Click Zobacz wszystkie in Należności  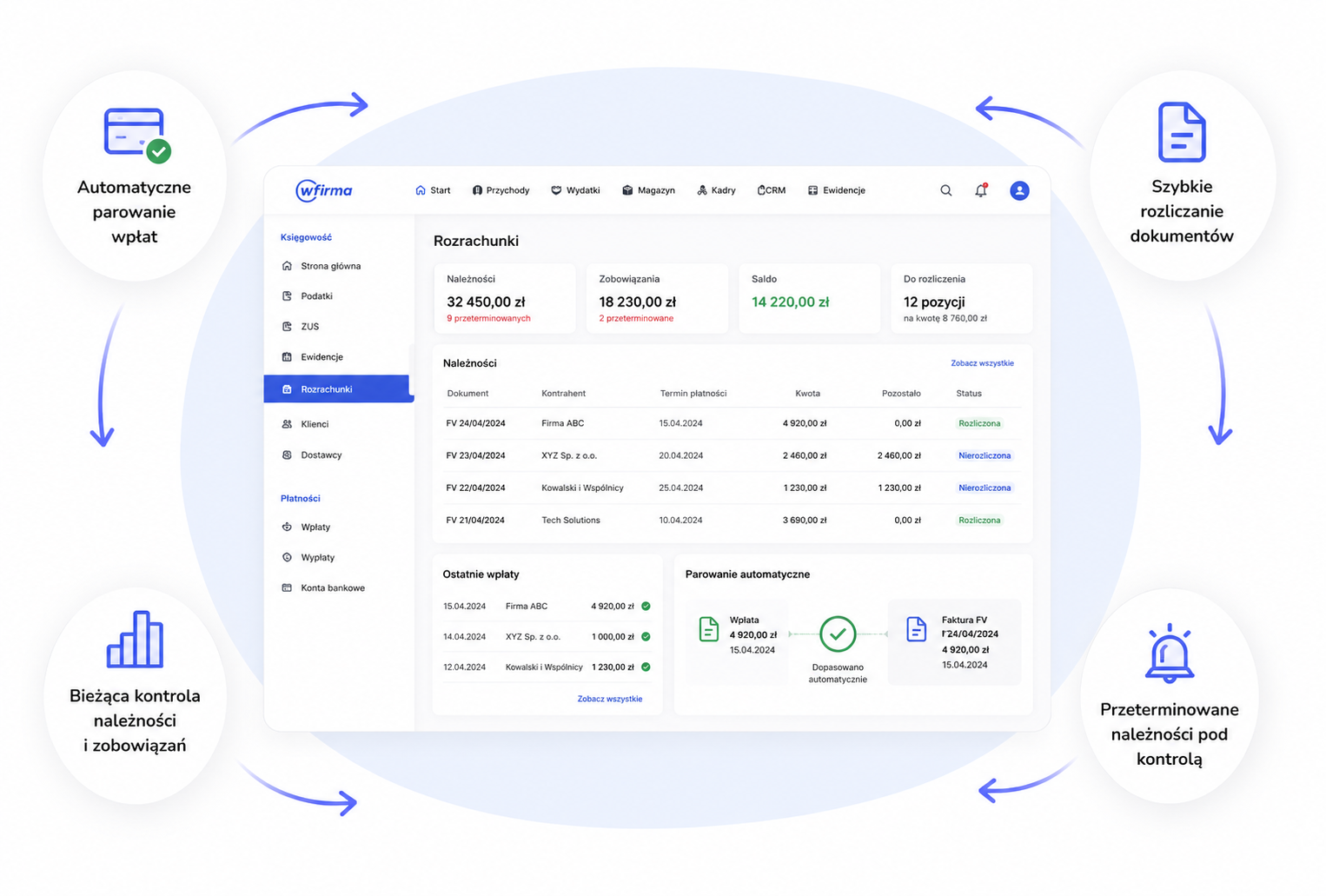tap(982, 363)
